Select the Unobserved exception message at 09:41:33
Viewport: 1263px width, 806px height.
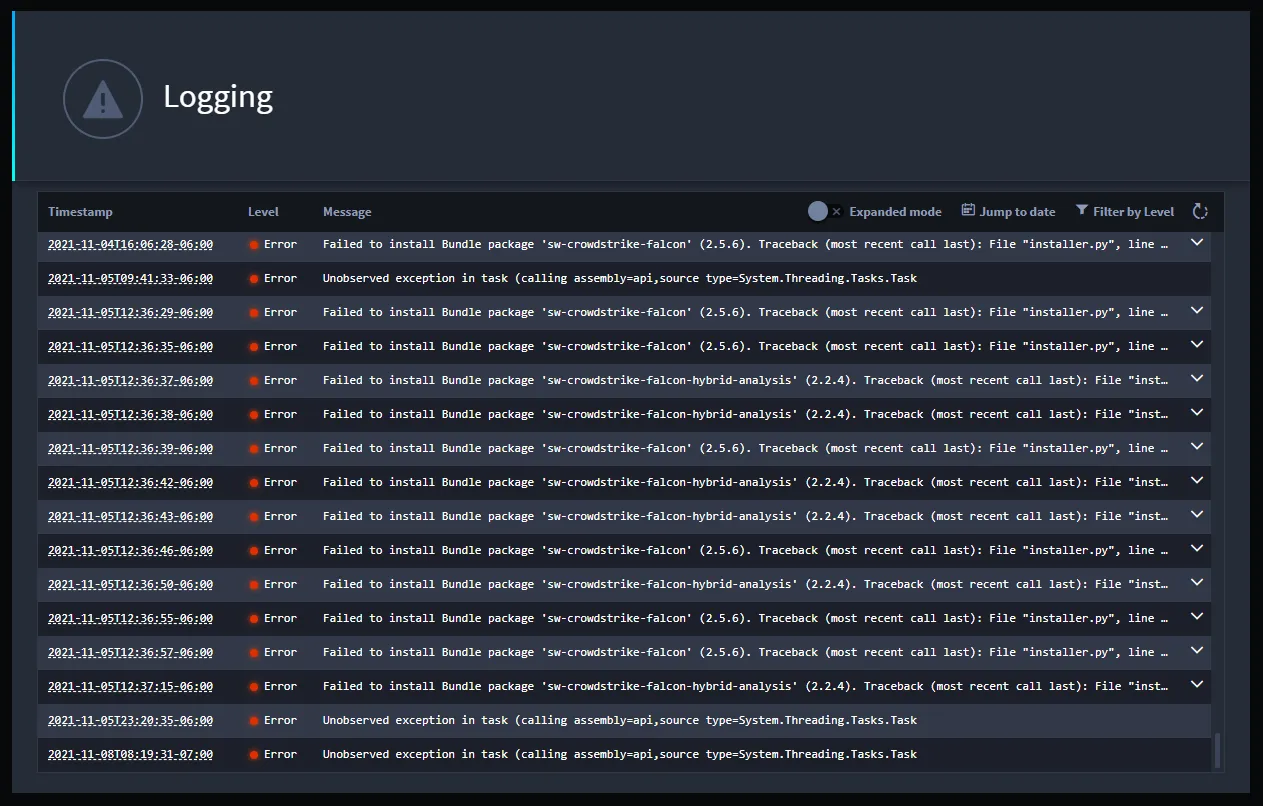click(x=620, y=278)
